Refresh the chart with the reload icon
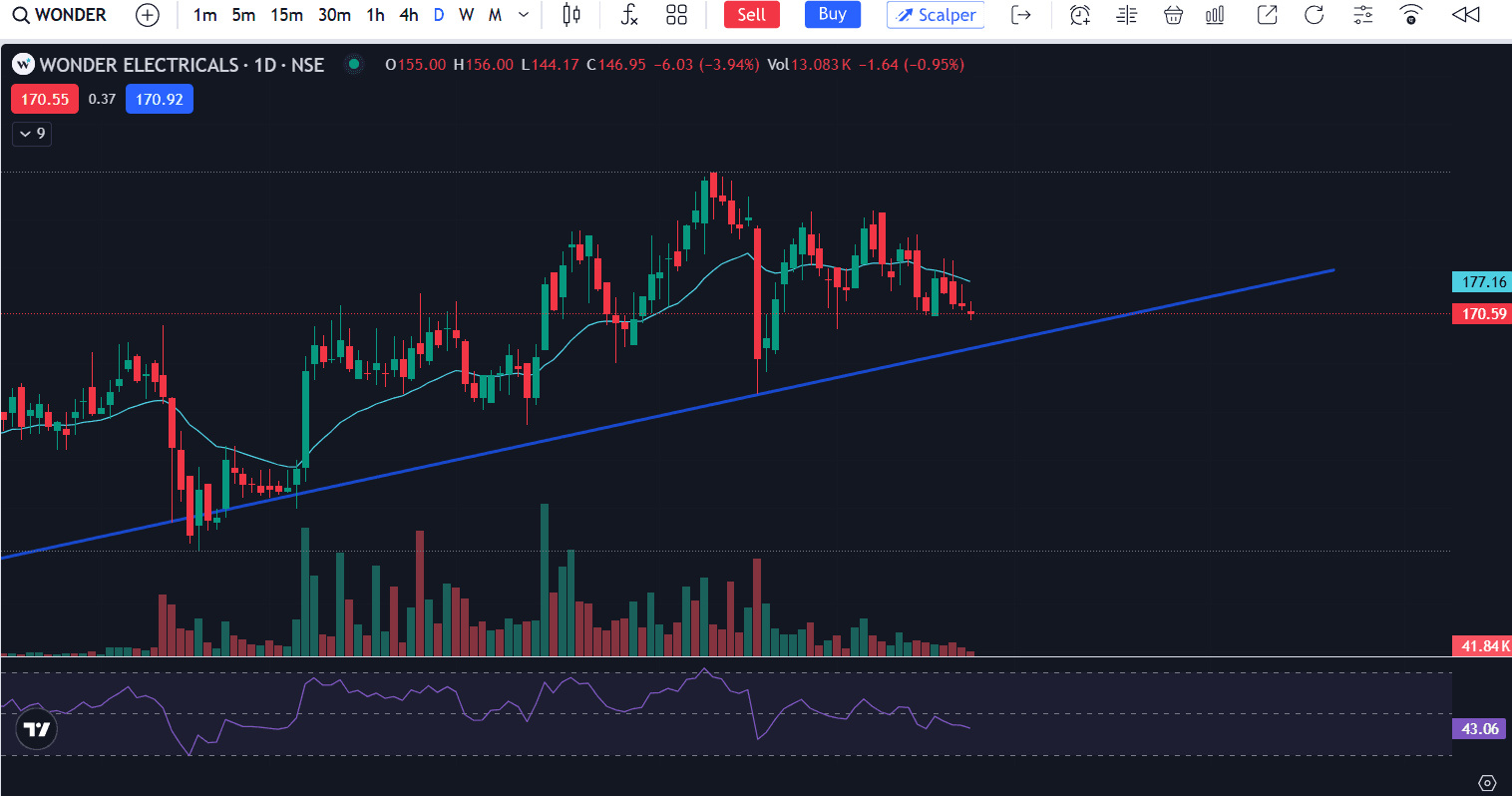Viewport: 1512px width, 796px height. [1315, 15]
